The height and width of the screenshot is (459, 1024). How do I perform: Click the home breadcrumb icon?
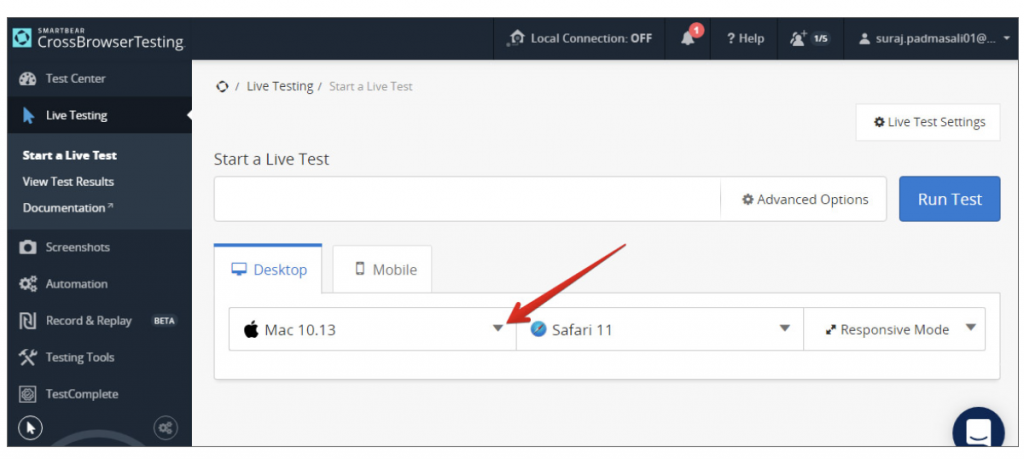[222, 86]
